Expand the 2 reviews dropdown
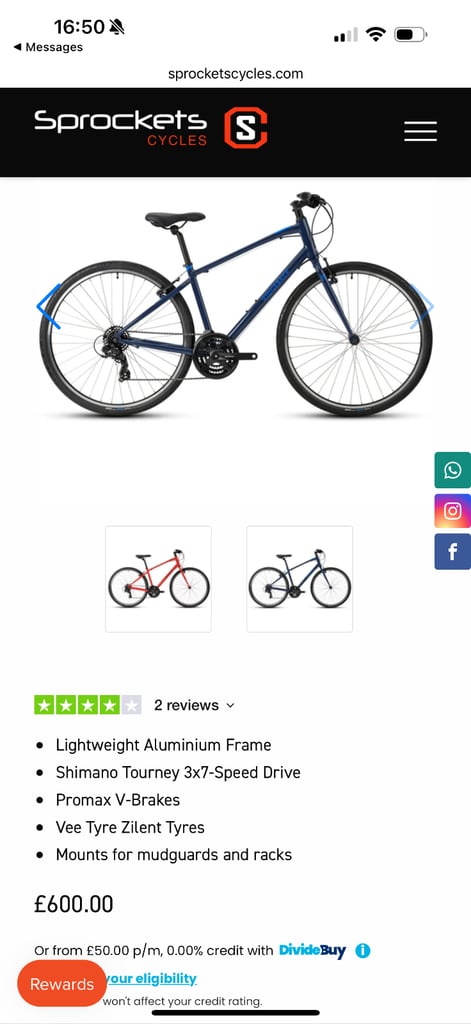Viewport: 471px width, 1024px height. click(x=194, y=705)
